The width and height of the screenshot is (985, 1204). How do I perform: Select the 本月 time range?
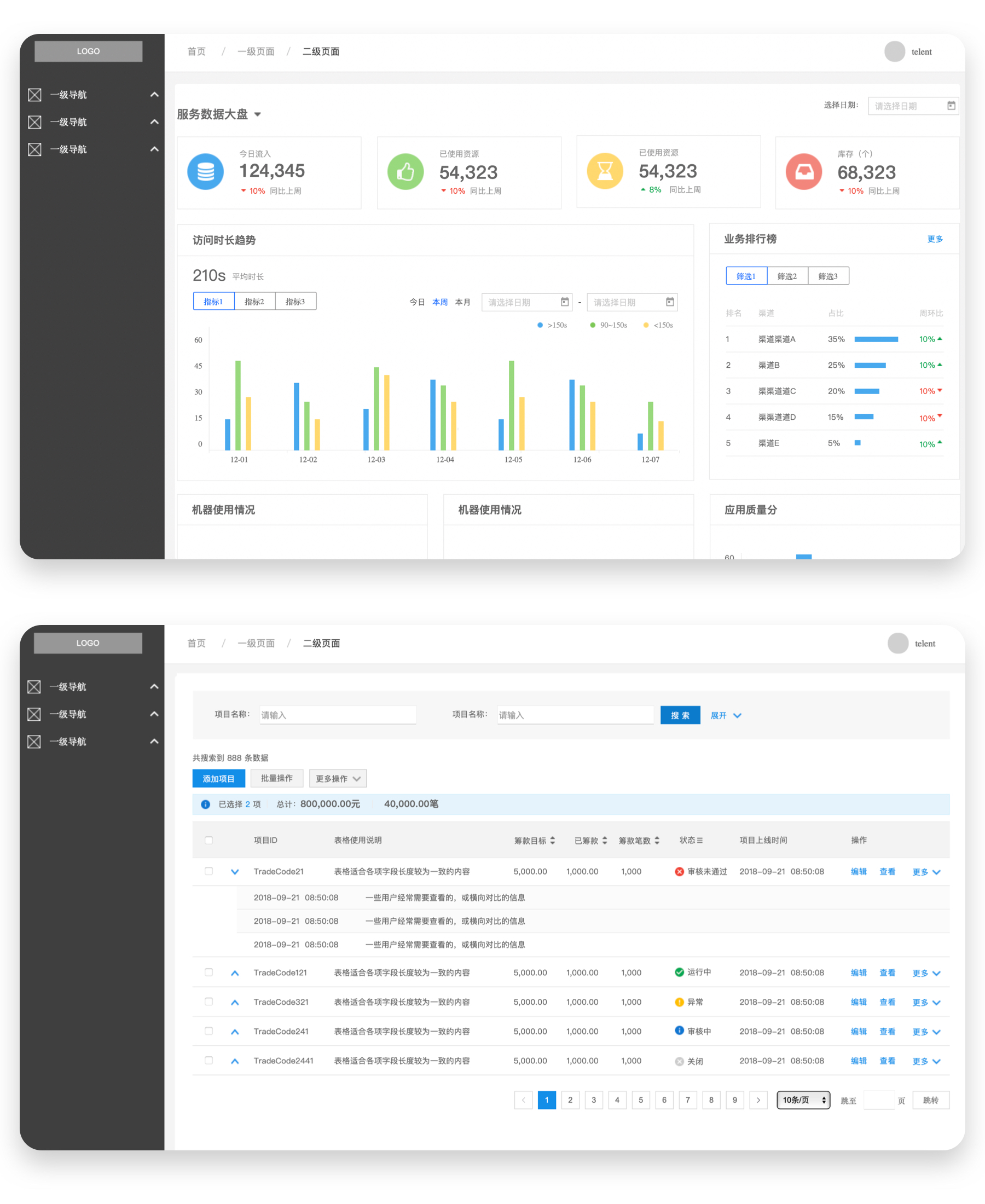click(x=462, y=302)
